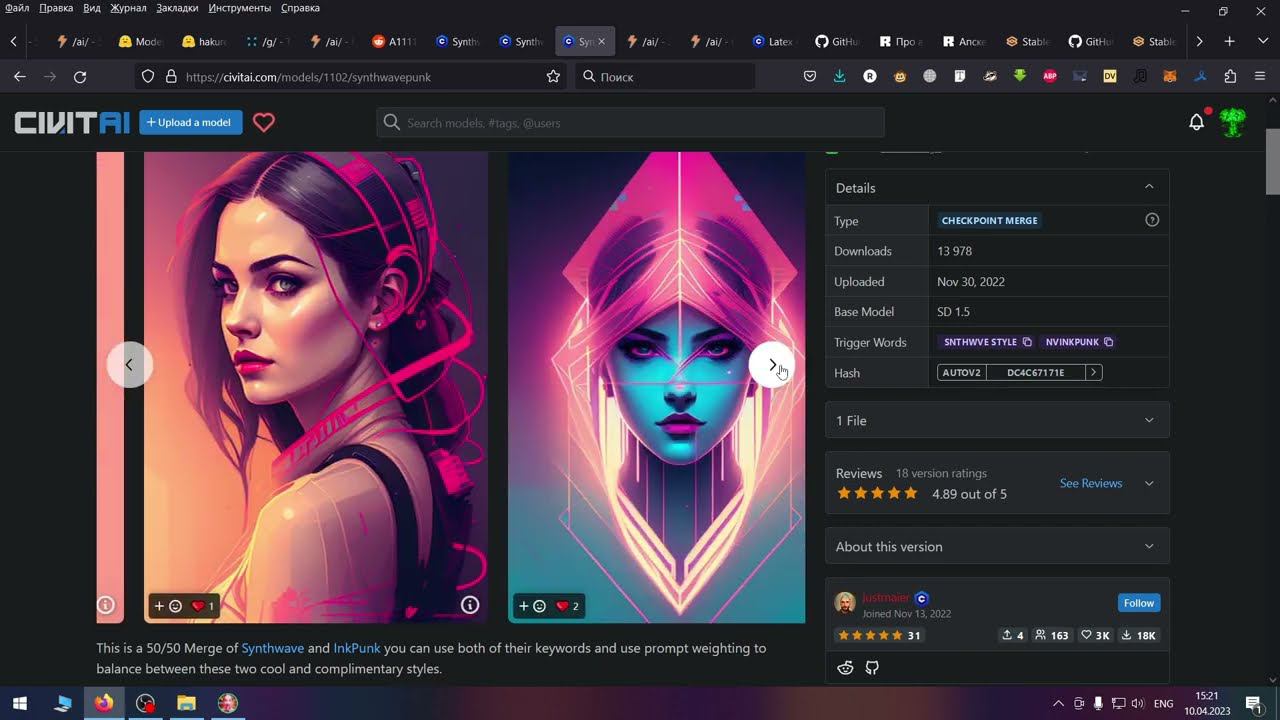Focus the Civitai search models field

tap(631, 123)
